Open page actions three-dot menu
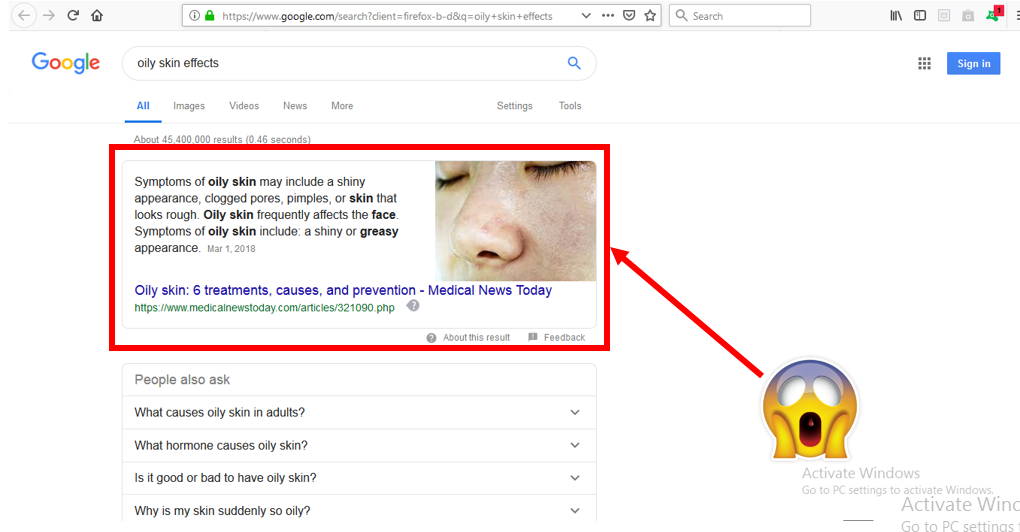The height and width of the screenshot is (532, 1020). 608,16
